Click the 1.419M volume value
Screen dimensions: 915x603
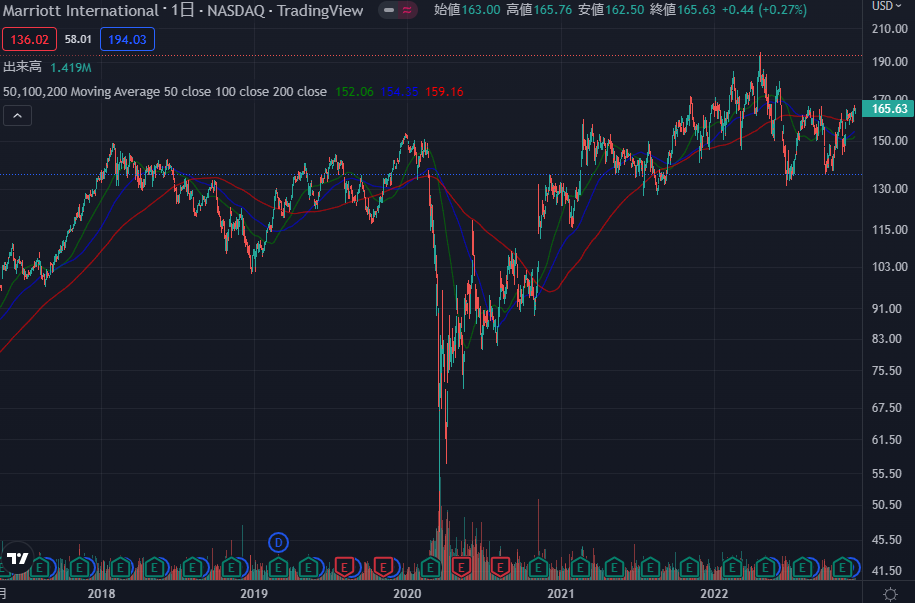pos(71,68)
